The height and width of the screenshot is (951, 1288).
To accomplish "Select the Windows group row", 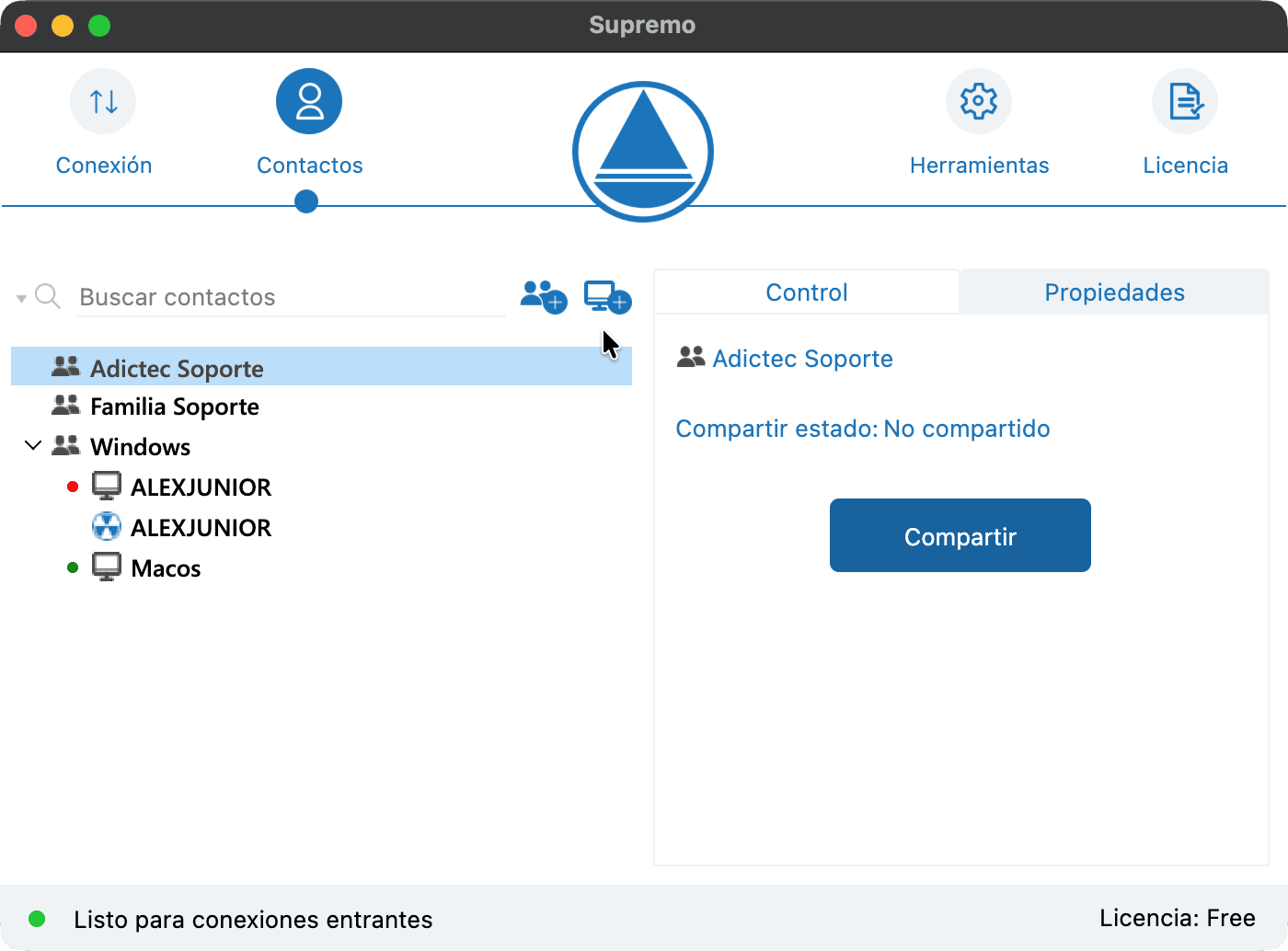I will point(321,446).
